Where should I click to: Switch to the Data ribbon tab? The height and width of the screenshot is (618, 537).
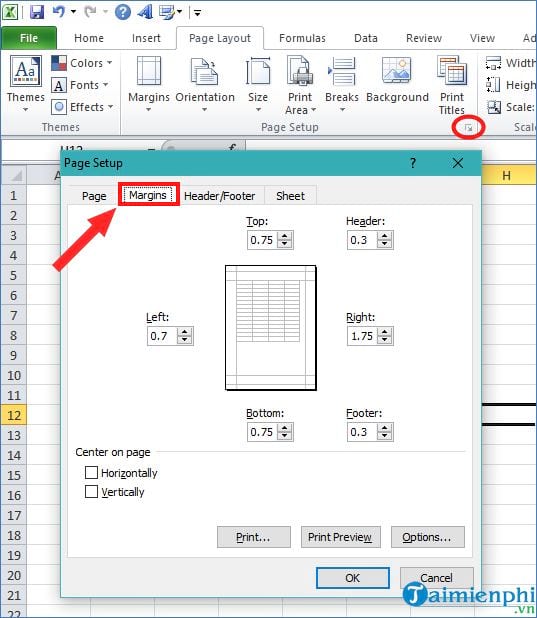pos(366,38)
